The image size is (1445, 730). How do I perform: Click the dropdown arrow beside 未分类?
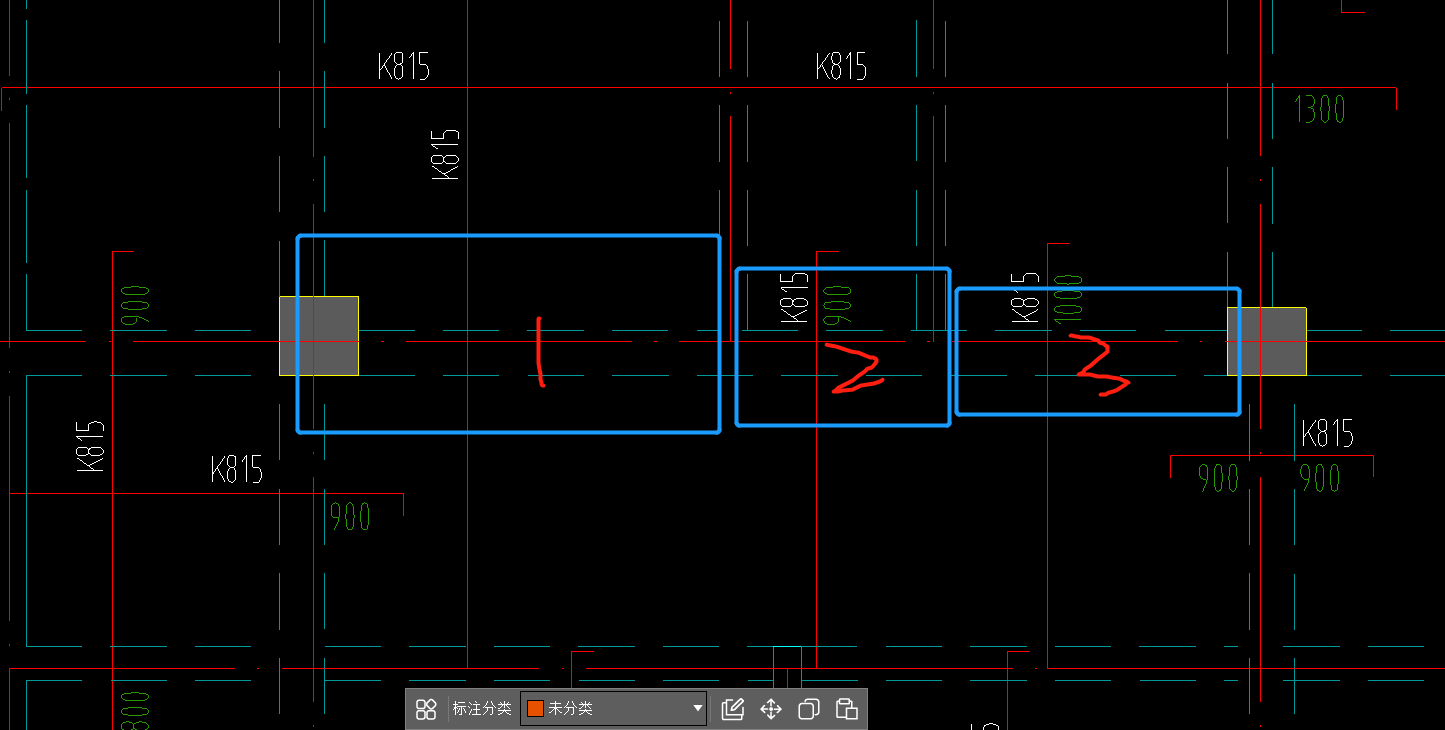697,709
